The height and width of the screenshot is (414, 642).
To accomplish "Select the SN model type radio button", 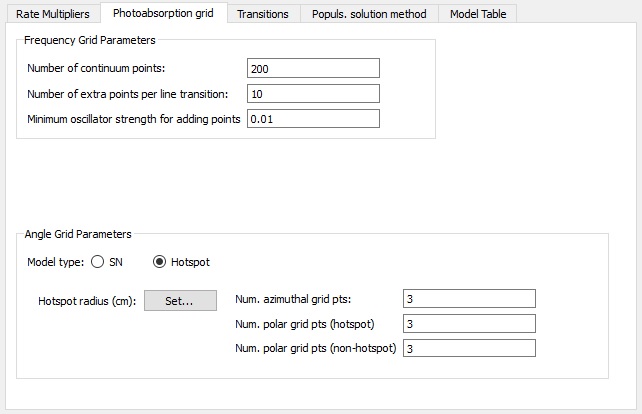I will tap(97, 262).
